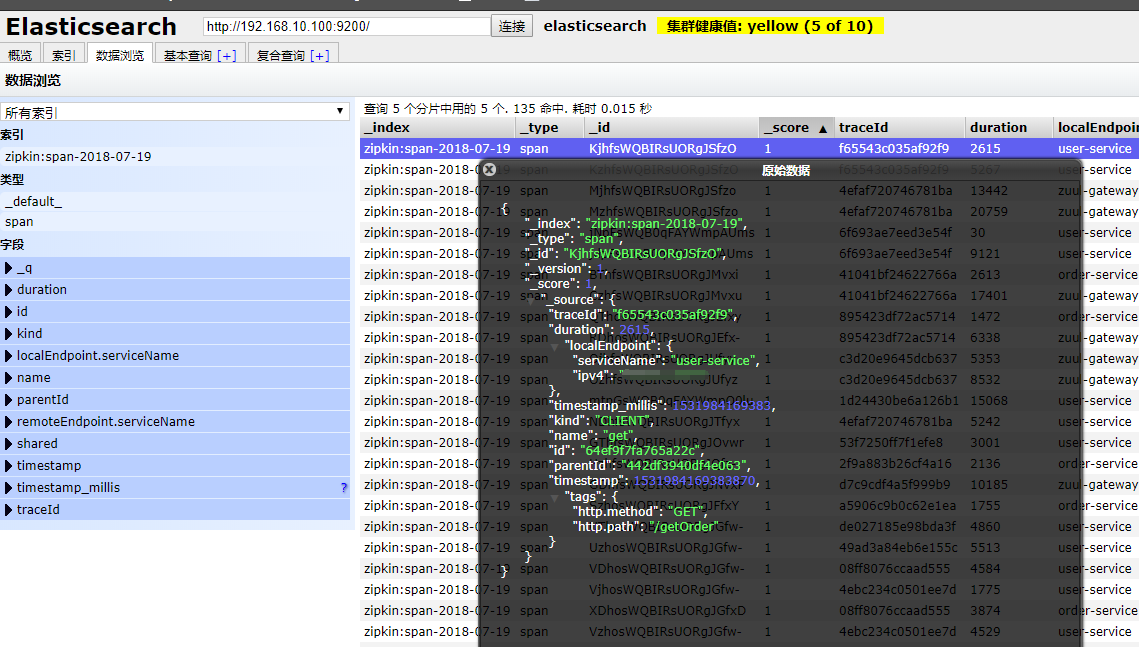1139x647 pixels.
Task: Click traceId de027185e98bda3f cell
Action: (x=897, y=527)
